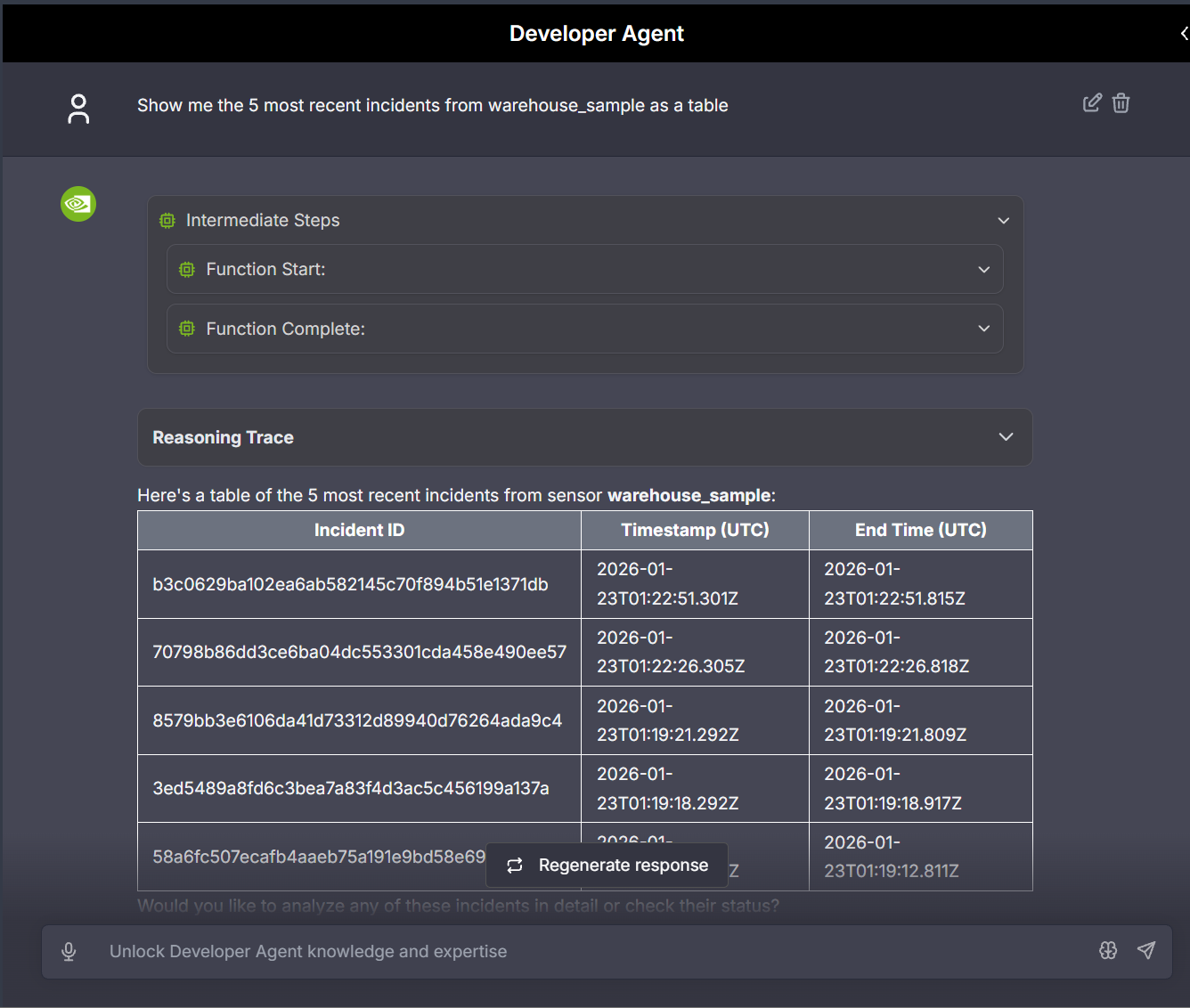Viewport: 1190px width, 1008px height.
Task: Open the Reasoning Trace panel
Action: click(x=1006, y=437)
